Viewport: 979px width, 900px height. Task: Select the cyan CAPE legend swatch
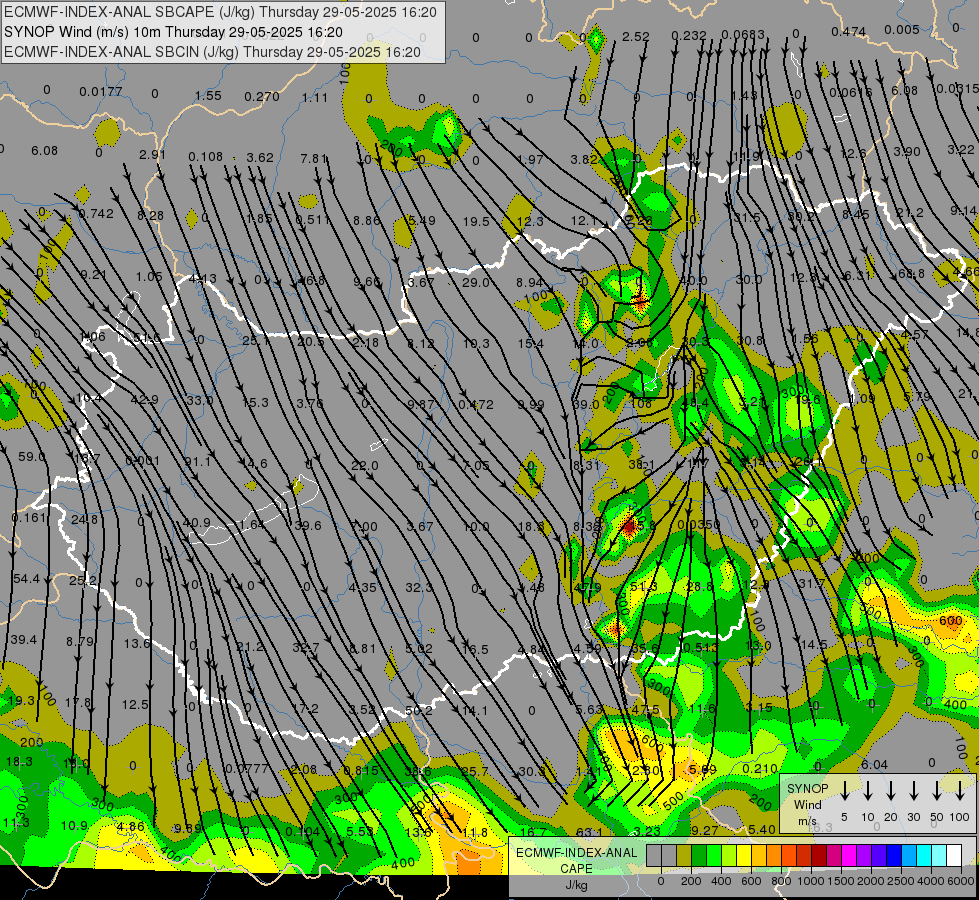[x=924, y=856]
